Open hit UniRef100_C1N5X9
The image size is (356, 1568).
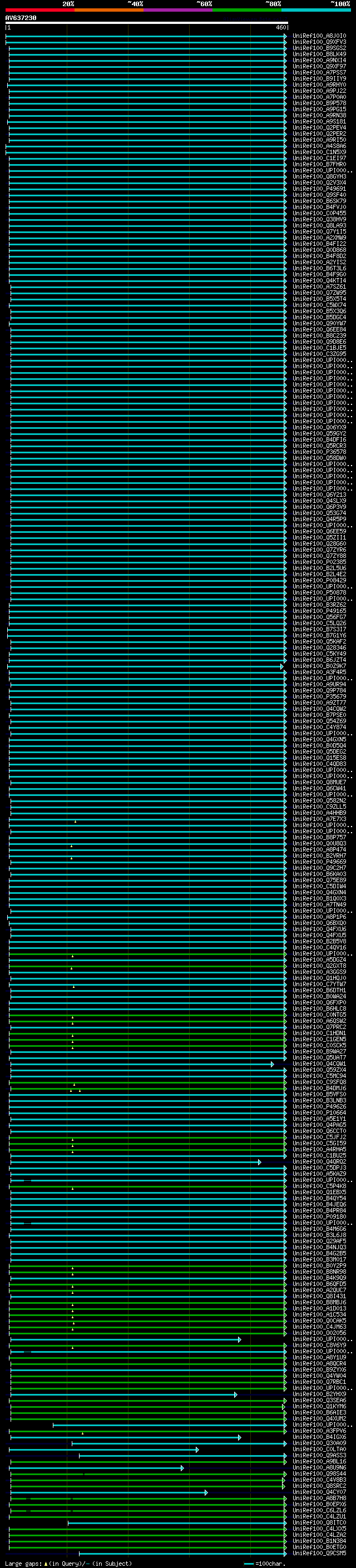click(319, 152)
